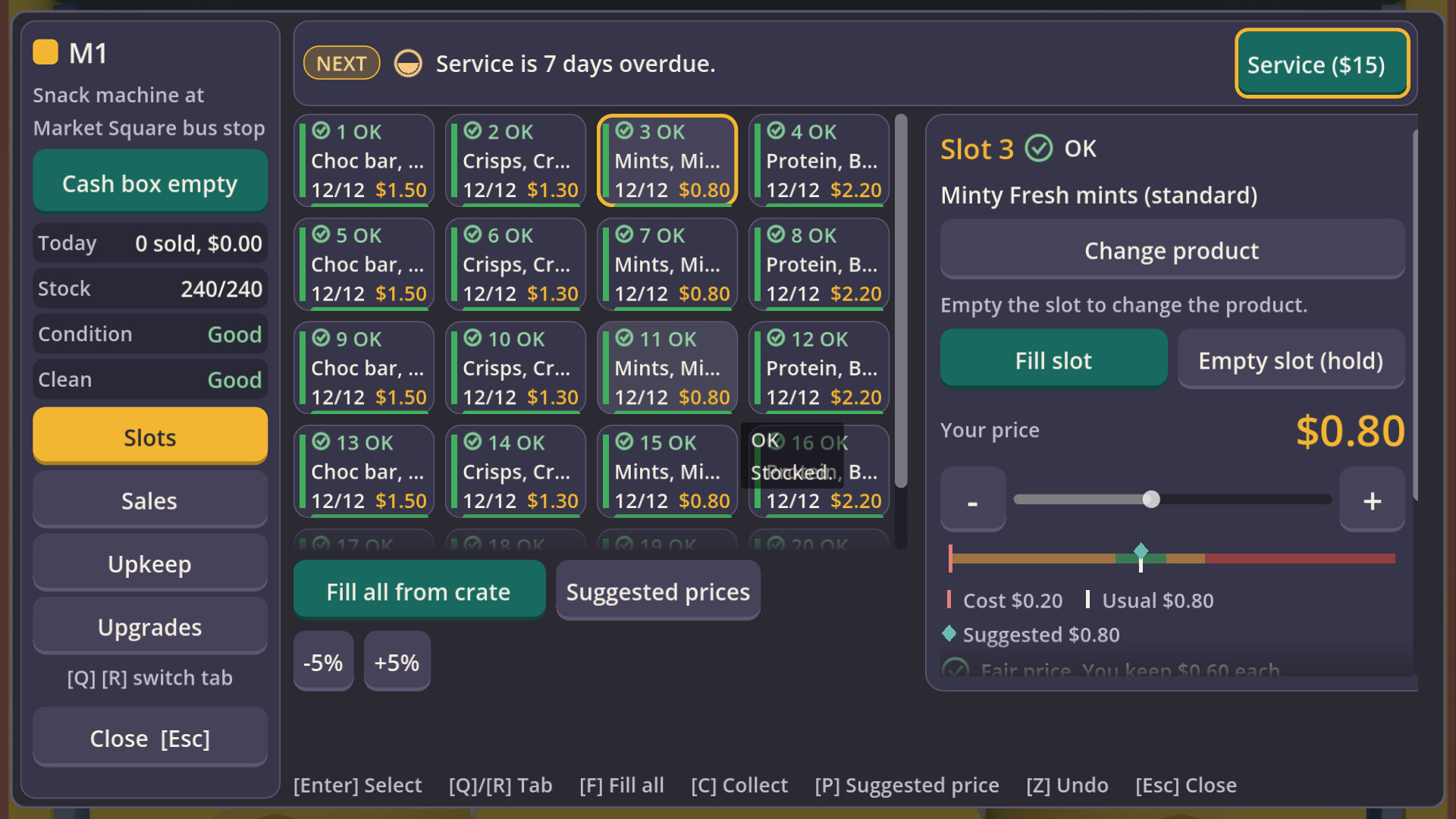The image size is (1456, 819).
Task: Click the Suggested price diamond marker
Action: click(x=1141, y=551)
